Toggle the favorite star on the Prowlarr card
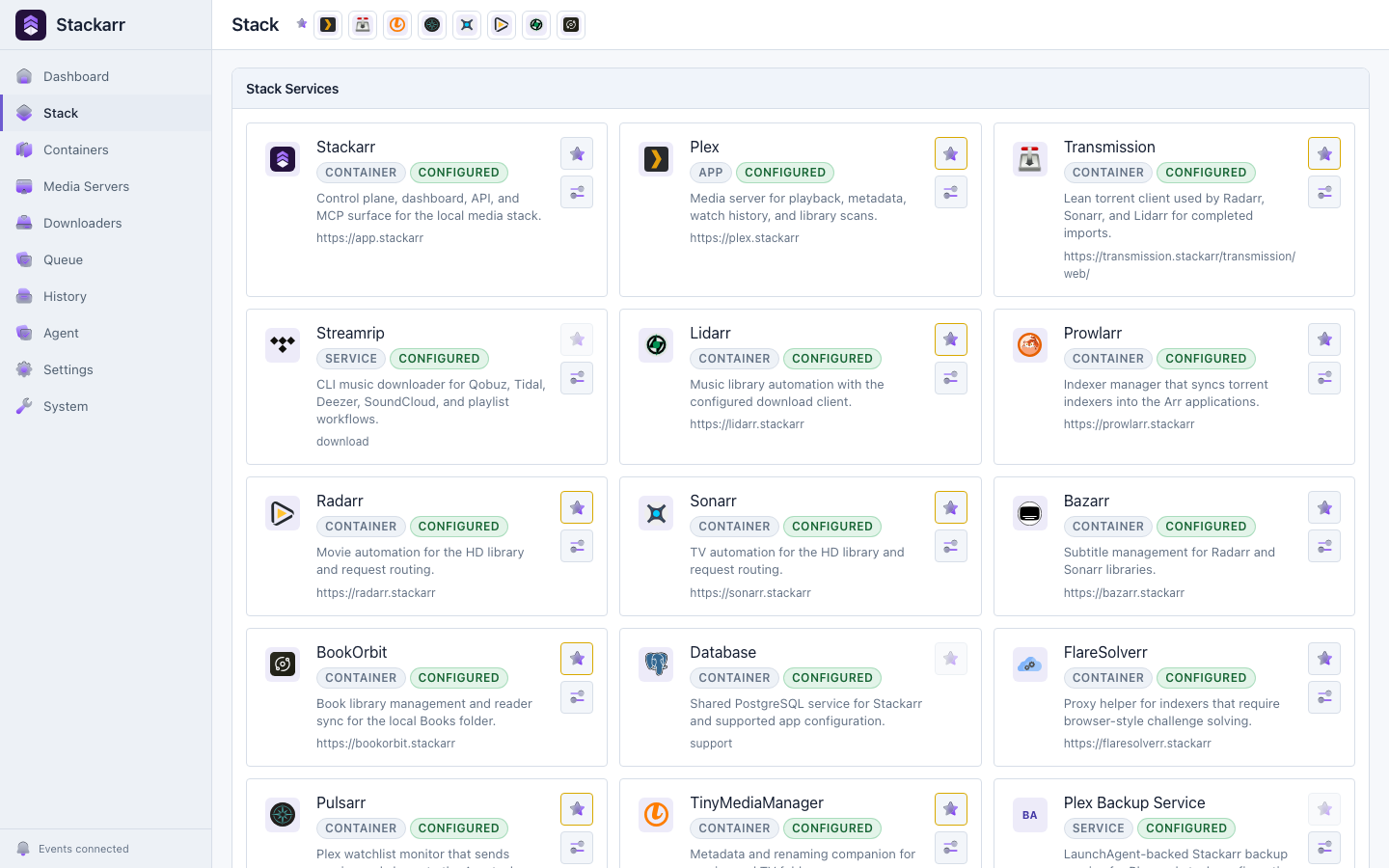This screenshot has width=1389, height=868. 1324,339
